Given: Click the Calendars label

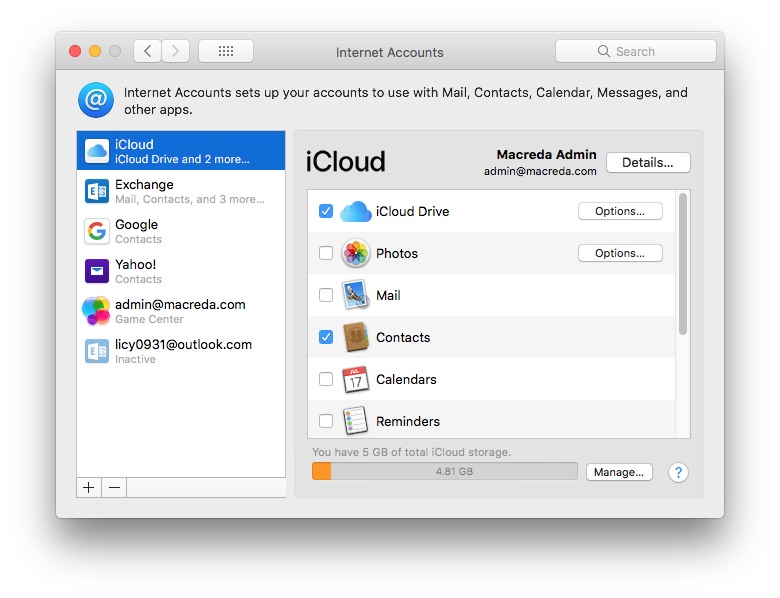Looking at the screenshot, I should 406,379.
